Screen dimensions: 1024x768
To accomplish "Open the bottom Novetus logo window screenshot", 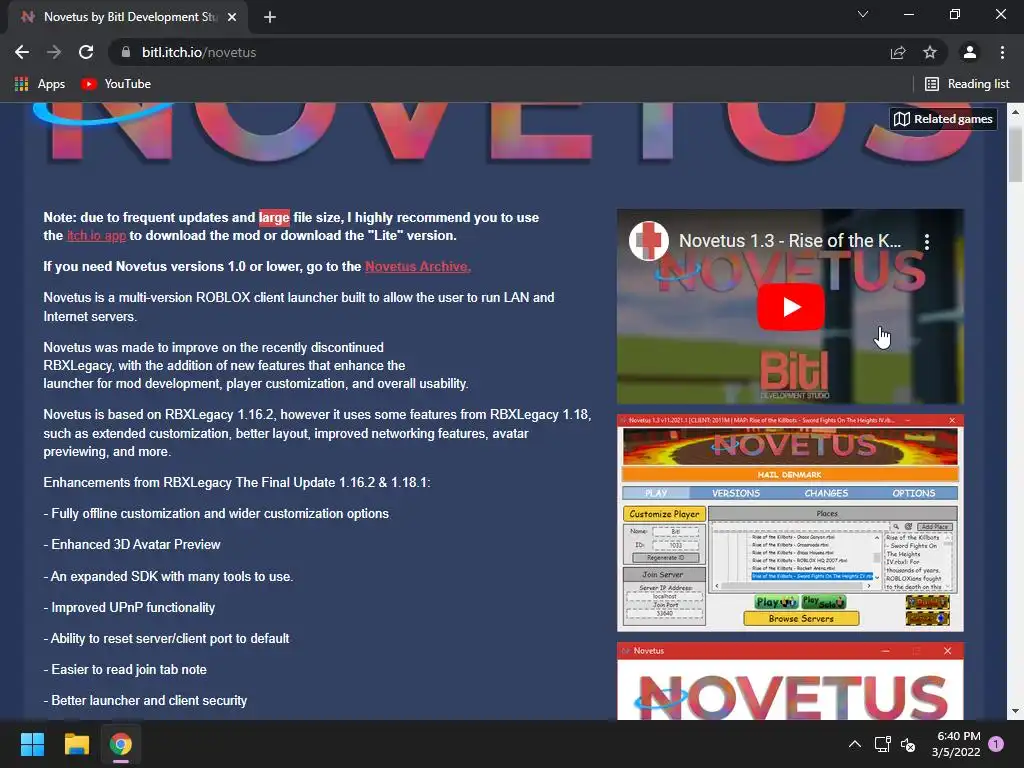I will [x=790, y=681].
